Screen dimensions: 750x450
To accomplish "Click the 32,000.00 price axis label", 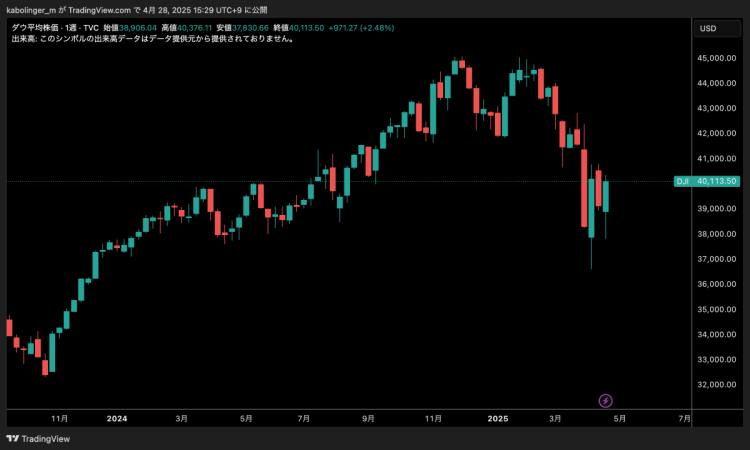I will [717, 384].
